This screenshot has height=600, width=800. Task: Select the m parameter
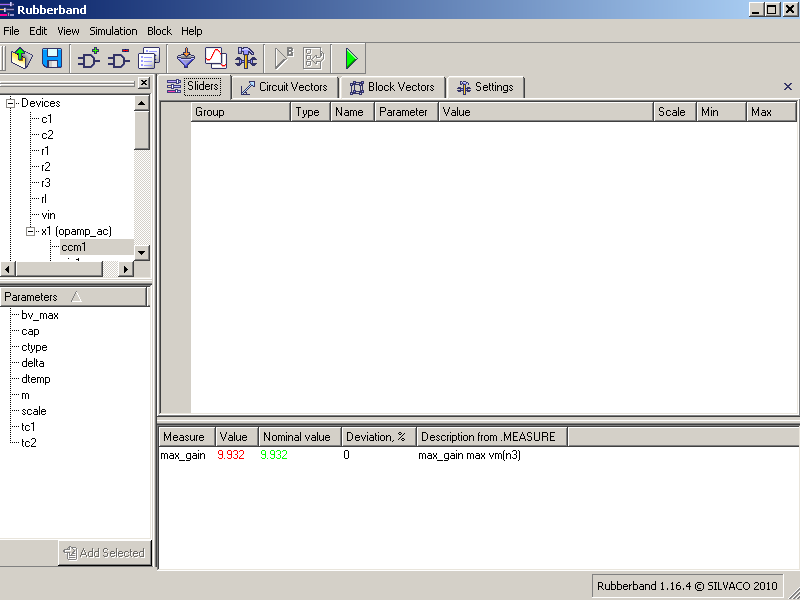(26, 395)
